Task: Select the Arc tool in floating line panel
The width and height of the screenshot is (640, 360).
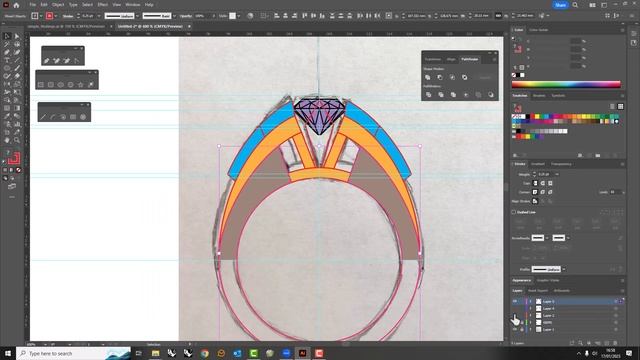Action: tap(53, 117)
